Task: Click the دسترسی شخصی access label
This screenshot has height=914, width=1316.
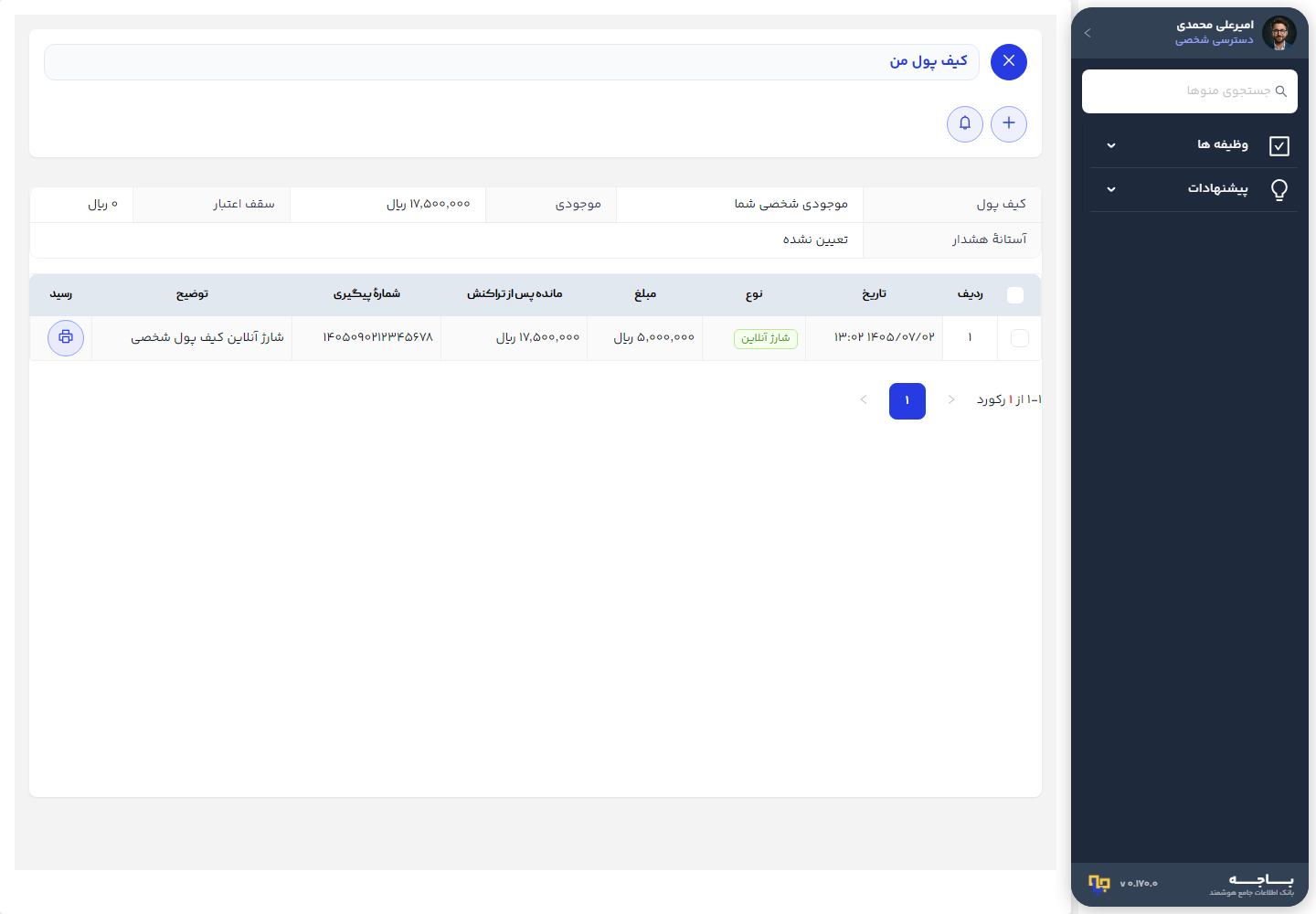Action: [x=1215, y=40]
